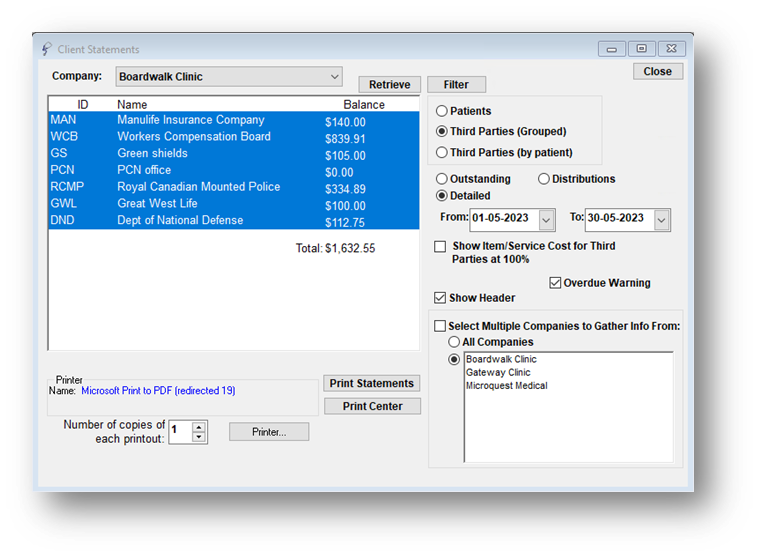Enable Show Item/Service Cost at 100% checkbox

coord(440,247)
